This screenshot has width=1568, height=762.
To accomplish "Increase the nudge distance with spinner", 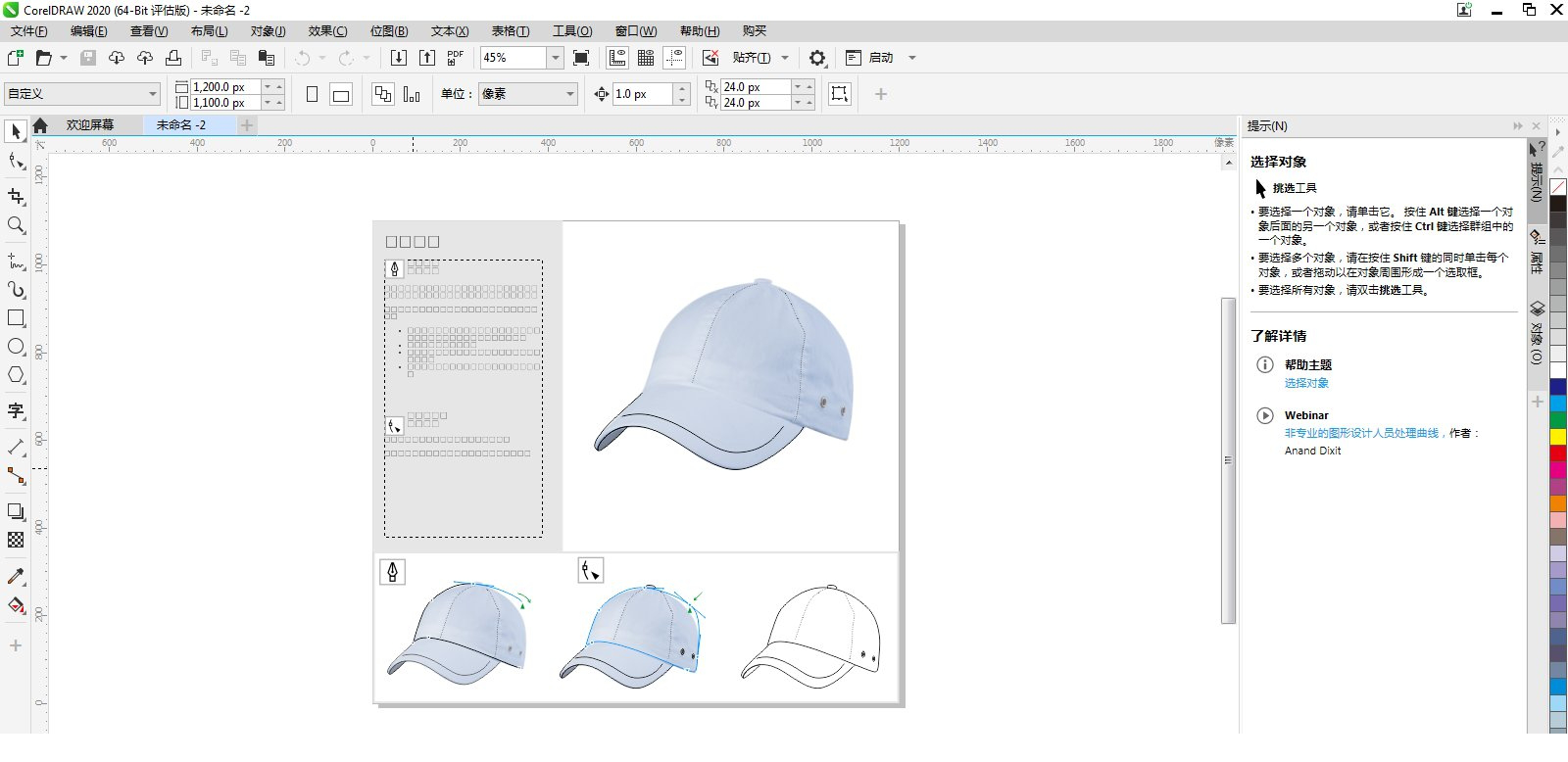I will [683, 88].
